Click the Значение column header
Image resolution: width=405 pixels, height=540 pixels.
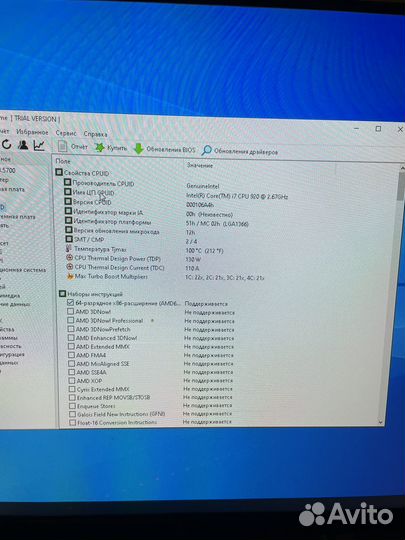click(200, 165)
